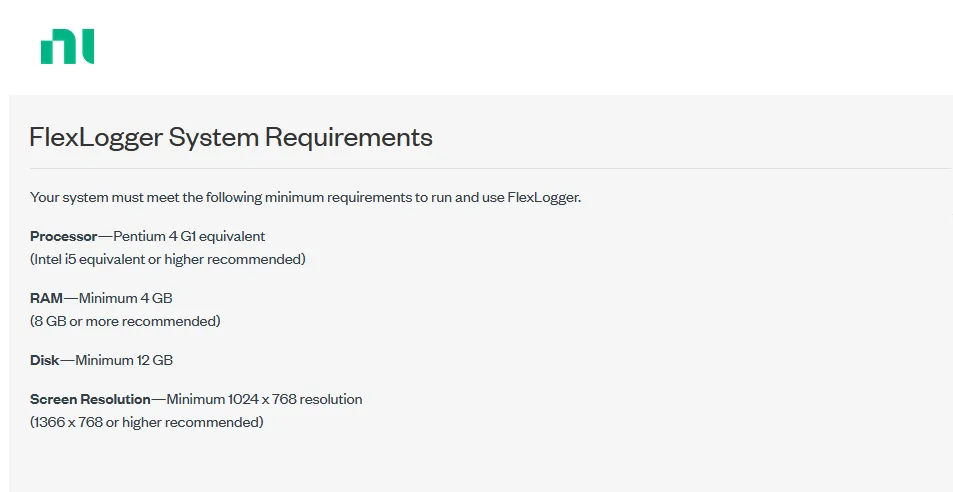Click the word FlexLogger ending the intro sentence
This screenshot has width=953, height=492.
pos(544,197)
